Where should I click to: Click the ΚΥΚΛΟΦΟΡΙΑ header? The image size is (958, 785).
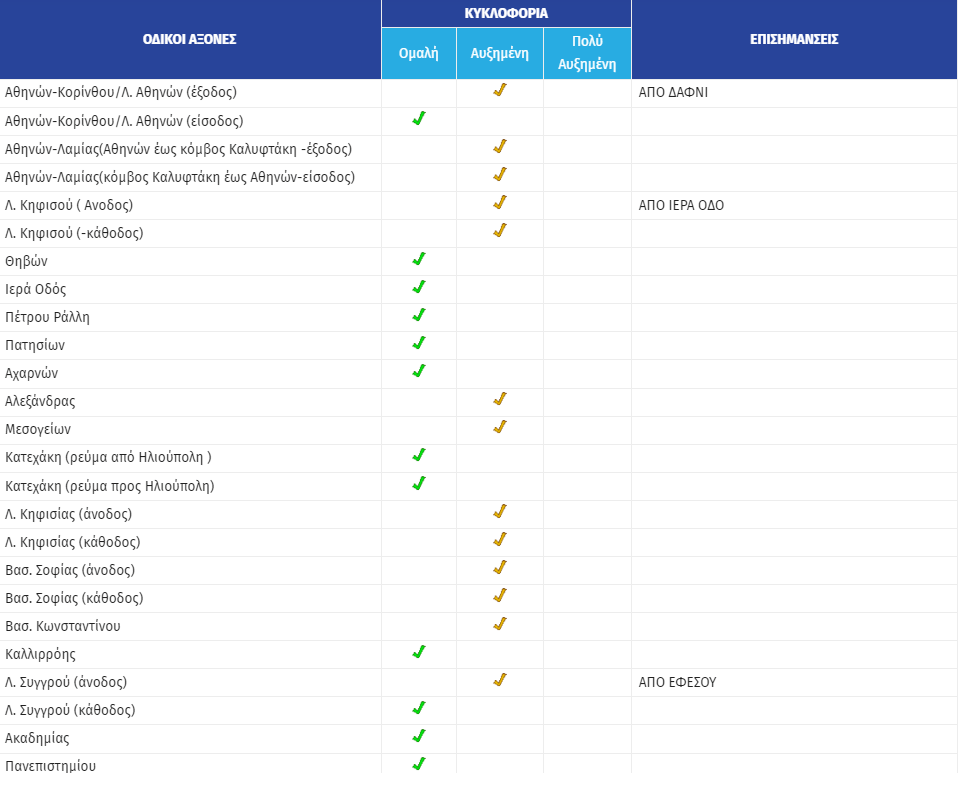[506, 13]
